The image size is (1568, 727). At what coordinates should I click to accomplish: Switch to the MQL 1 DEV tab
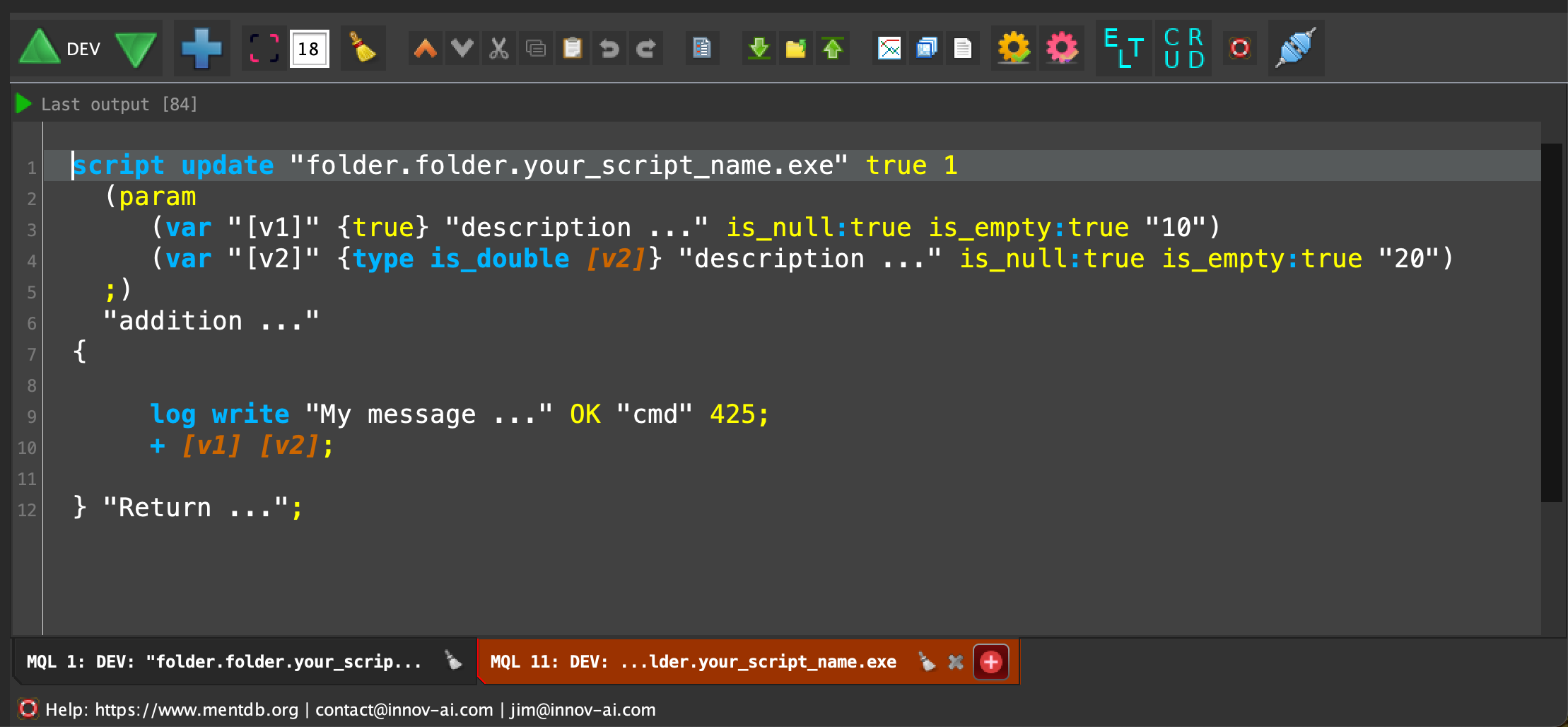point(223,662)
